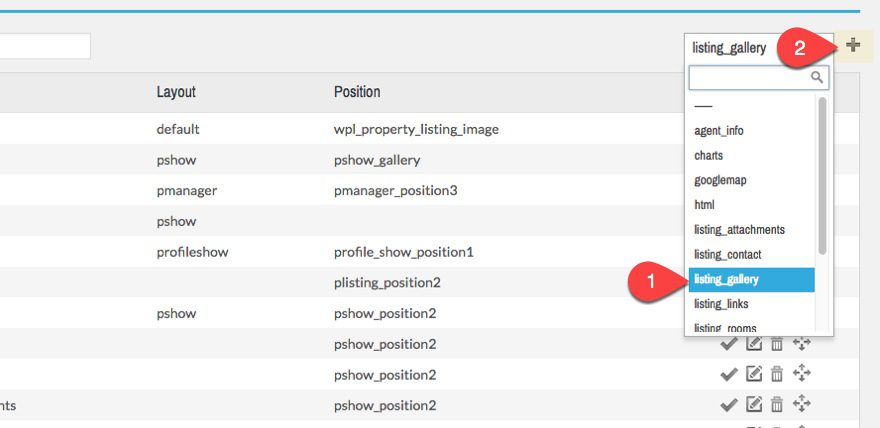Toggle enabled checkmark on the 'nts' row
Screen dimensions: 880x428
point(729,405)
